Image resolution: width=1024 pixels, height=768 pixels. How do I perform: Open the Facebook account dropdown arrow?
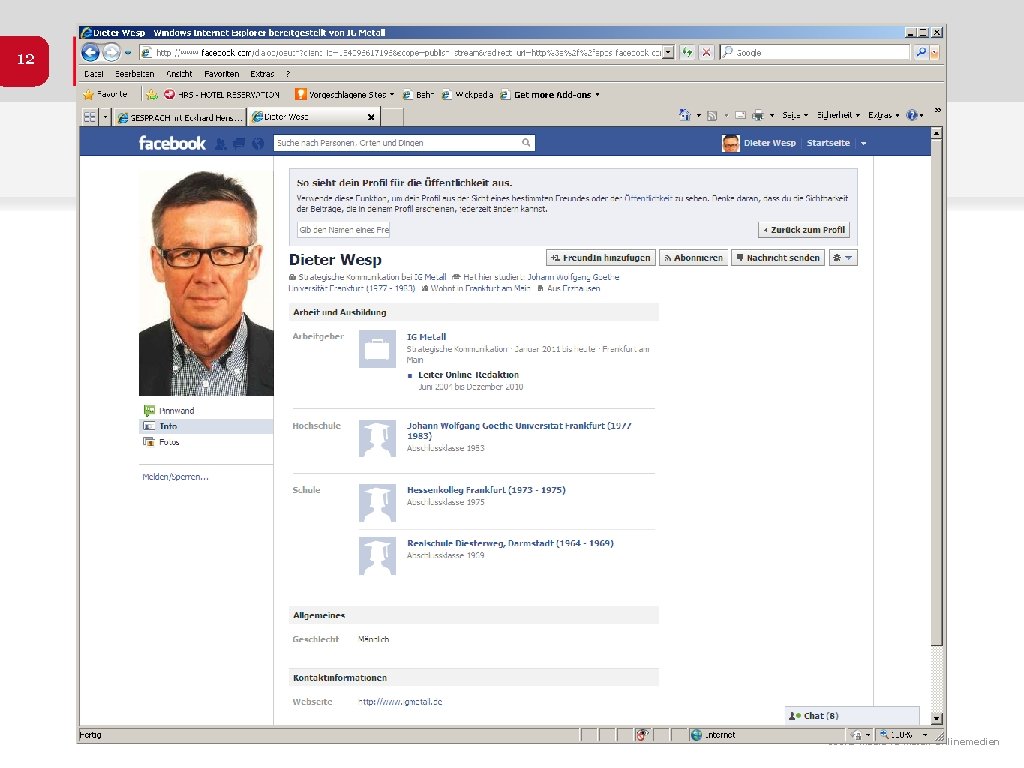(x=863, y=143)
